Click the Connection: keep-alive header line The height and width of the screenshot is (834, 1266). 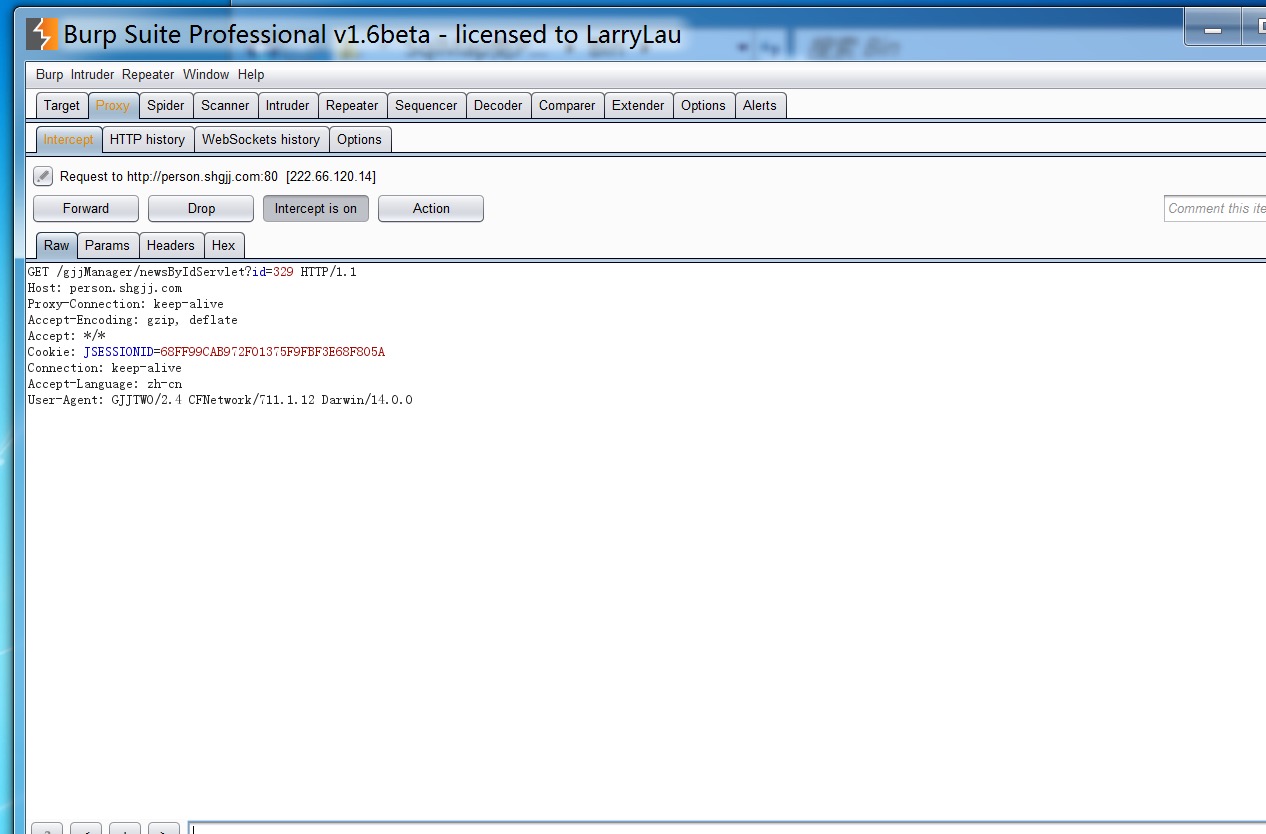[x=105, y=368]
